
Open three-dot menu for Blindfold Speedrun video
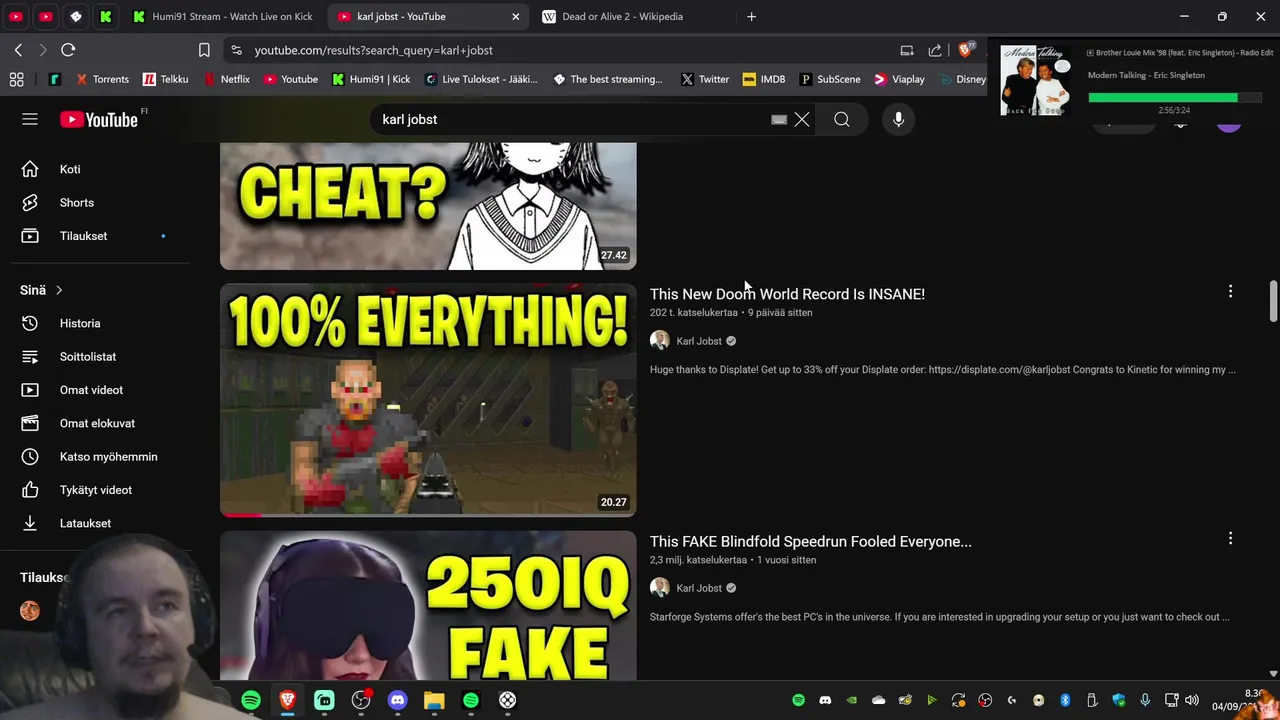click(x=1230, y=538)
